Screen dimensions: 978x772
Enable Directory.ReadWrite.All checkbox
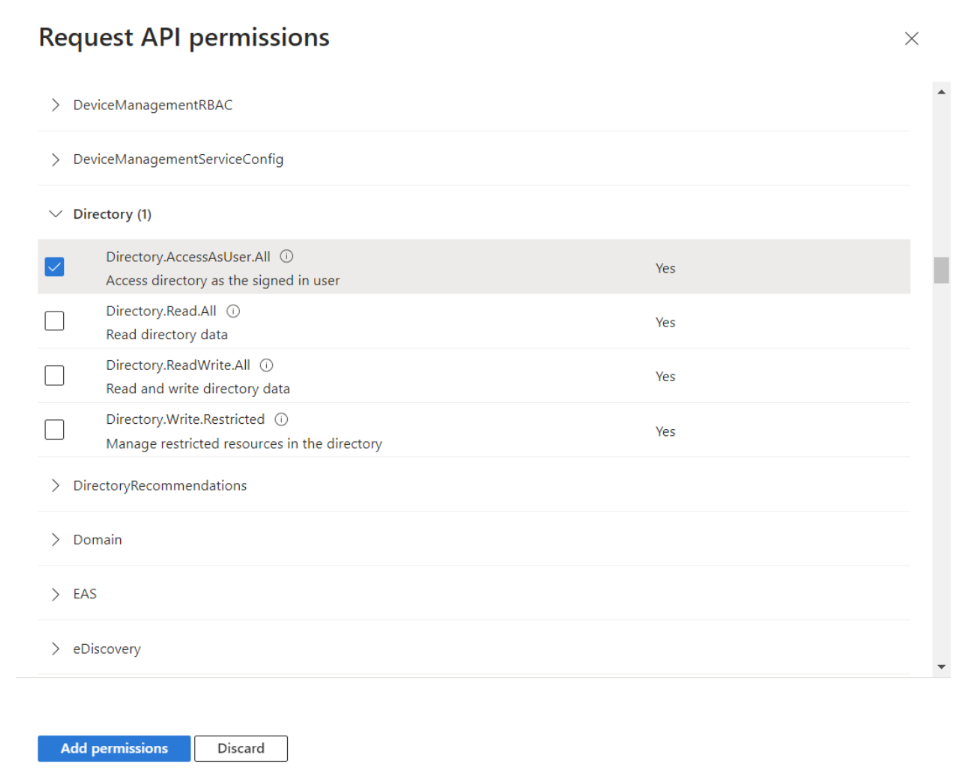coord(54,375)
